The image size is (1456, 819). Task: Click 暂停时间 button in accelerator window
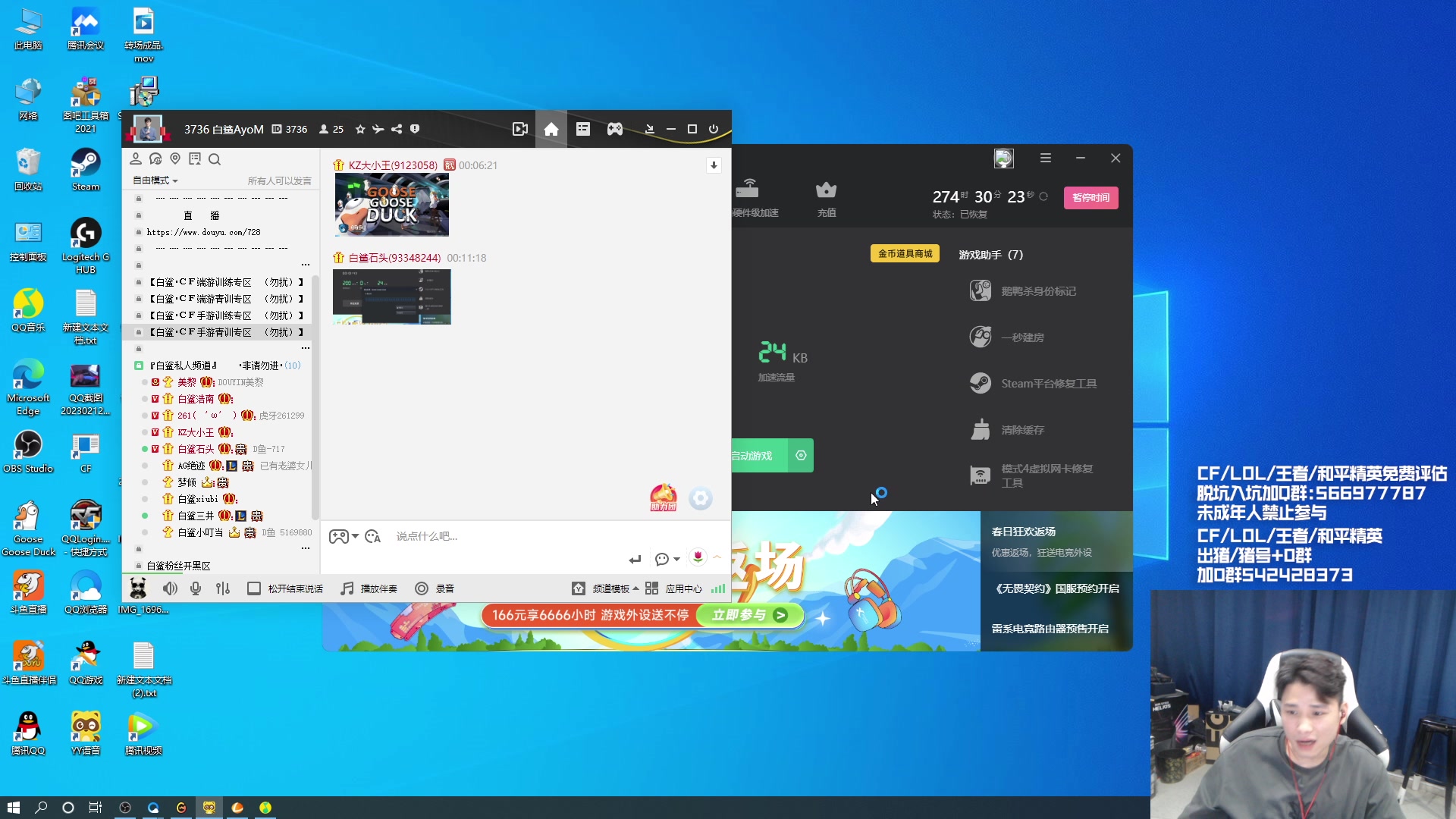pyautogui.click(x=1090, y=198)
